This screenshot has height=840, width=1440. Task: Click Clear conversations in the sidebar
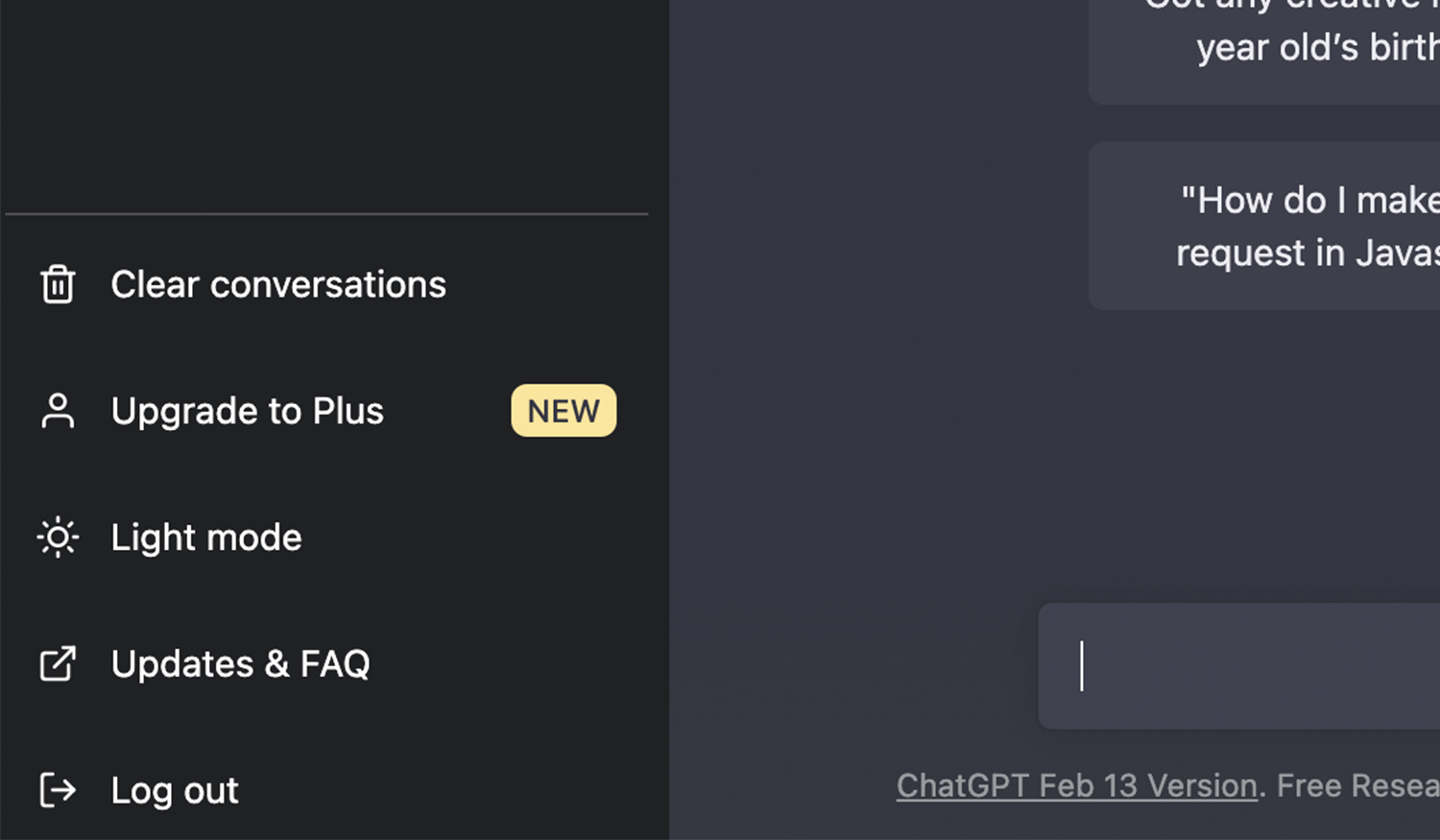point(278,284)
